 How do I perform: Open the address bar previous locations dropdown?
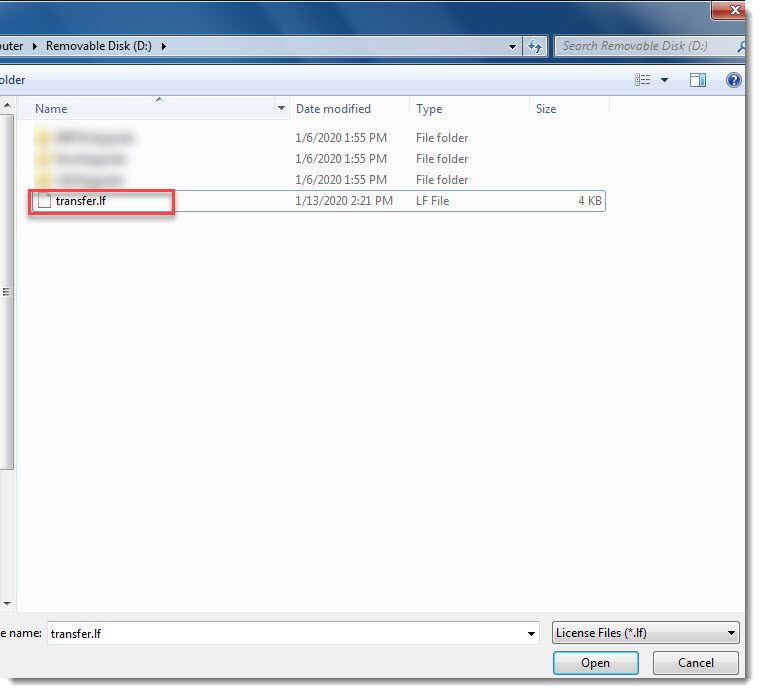[x=512, y=46]
